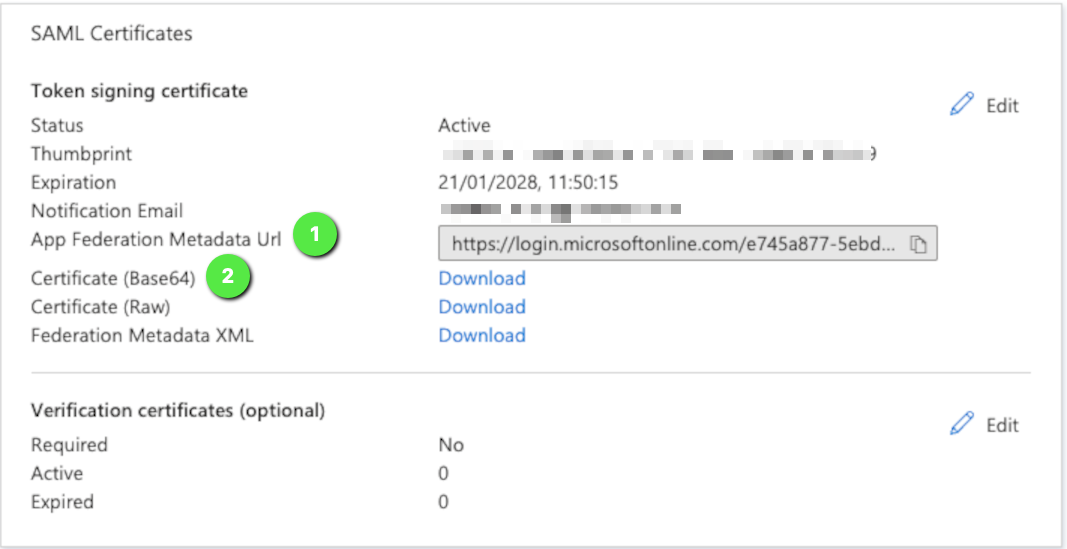
Task: Click the Edit text for Token signing certificate
Action: (x=1002, y=106)
